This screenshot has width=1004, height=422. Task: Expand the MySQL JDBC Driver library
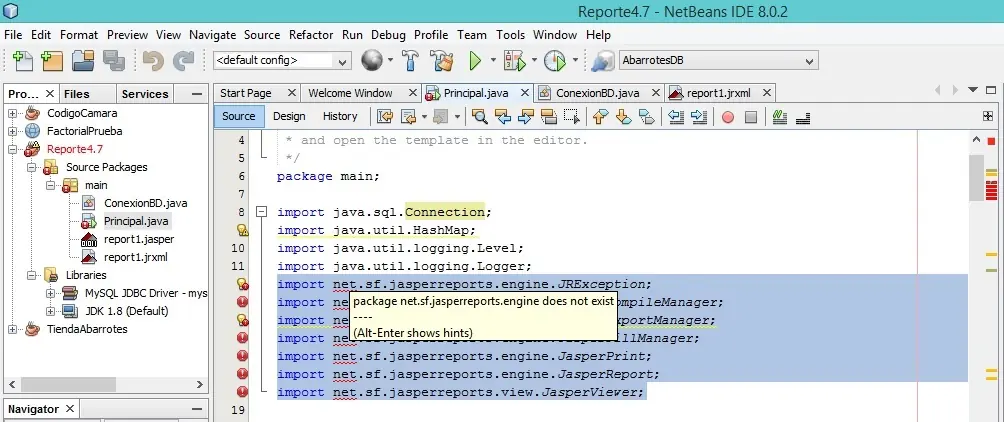click(51, 293)
